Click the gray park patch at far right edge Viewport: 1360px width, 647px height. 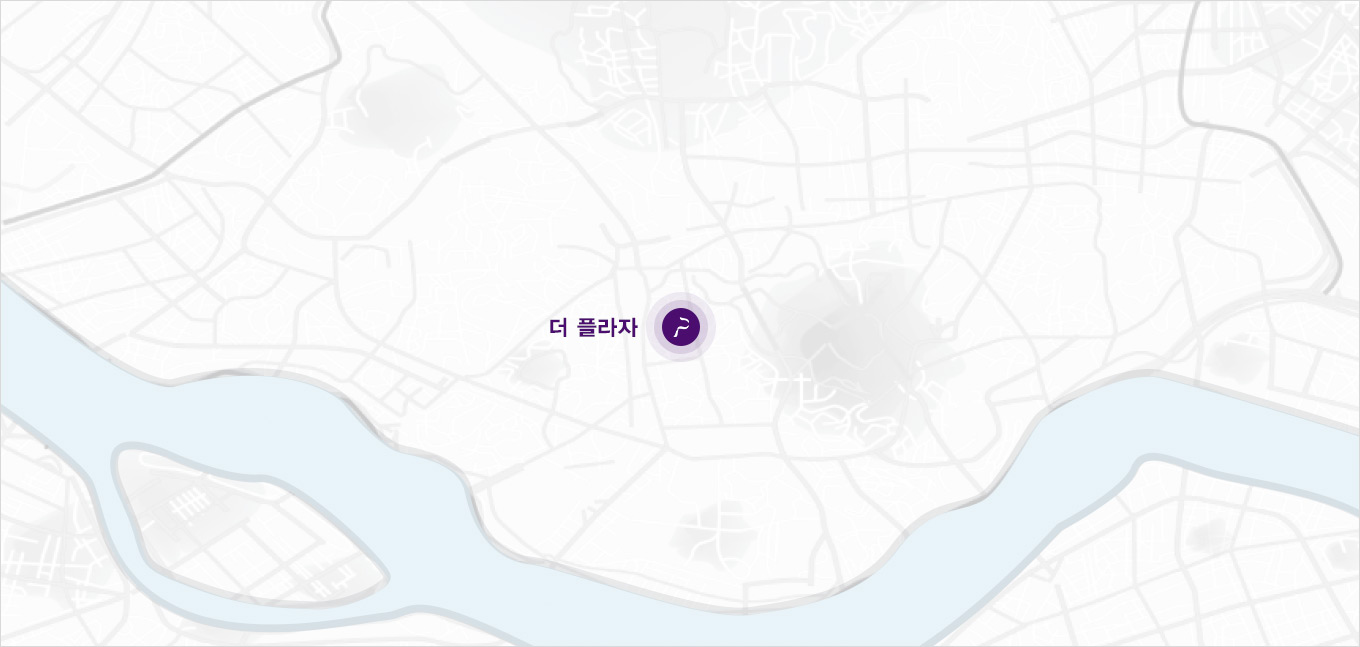click(1232, 357)
